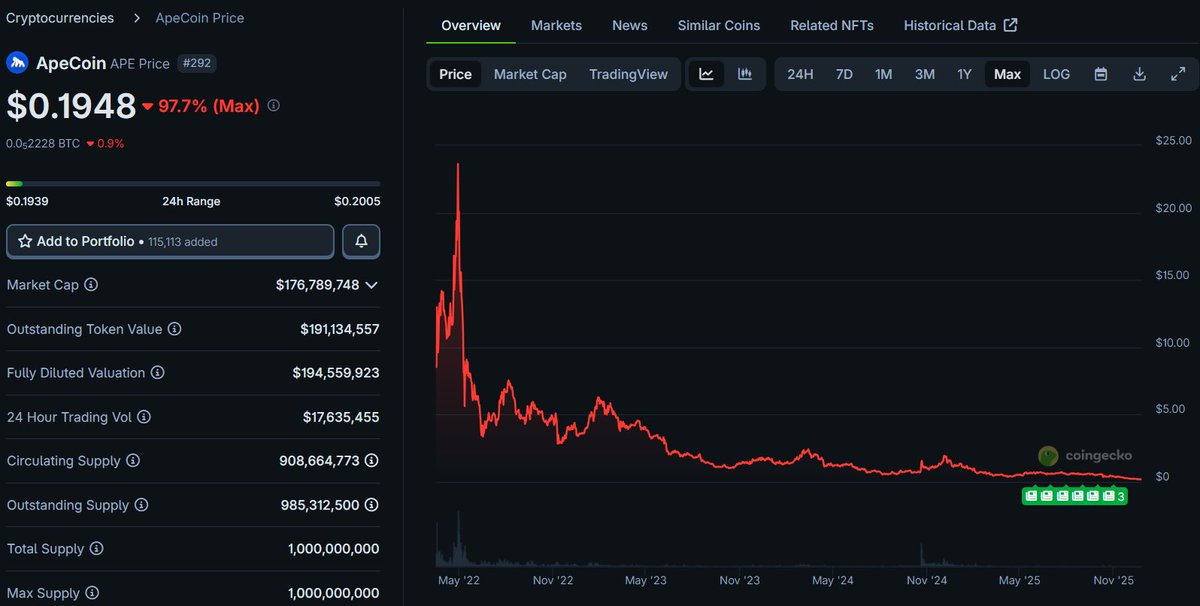
Task: Click the $0.1948 price text
Action: click(71, 106)
